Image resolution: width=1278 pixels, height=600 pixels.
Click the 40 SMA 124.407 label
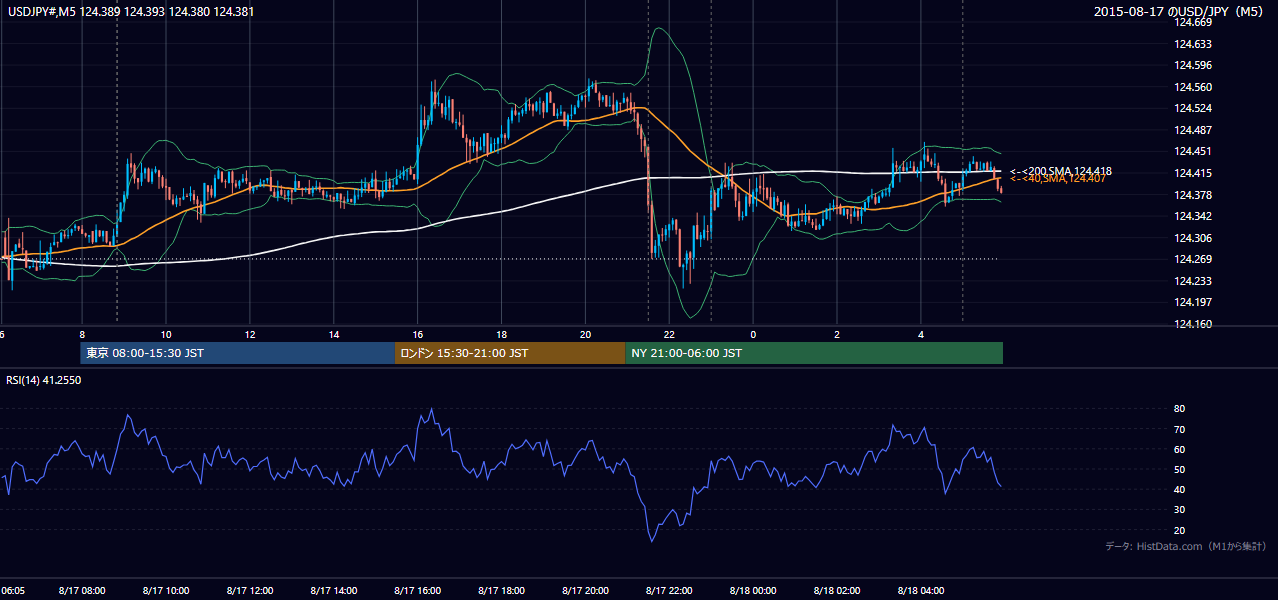(1057, 179)
